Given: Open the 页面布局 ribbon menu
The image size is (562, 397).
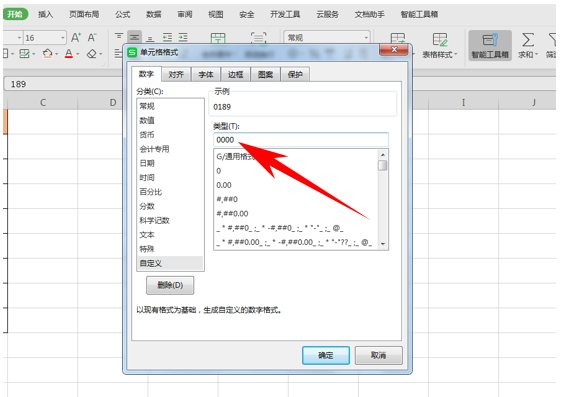Looking at the screenshot, I should (x=84, y=14).
